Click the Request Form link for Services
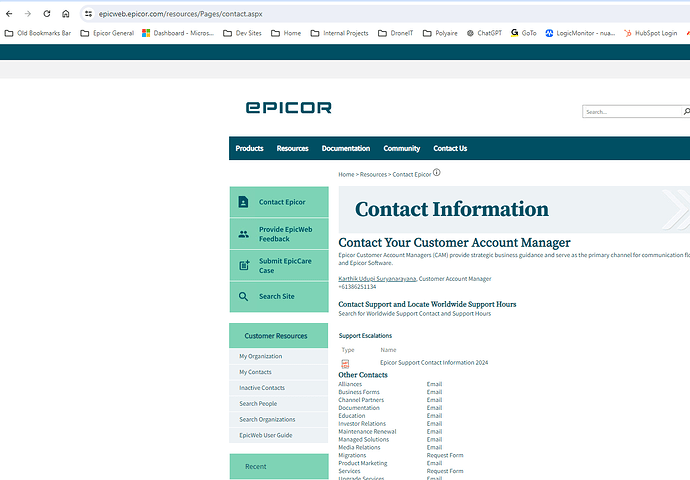This screenshot has height=480, width=690. (445, 471)
